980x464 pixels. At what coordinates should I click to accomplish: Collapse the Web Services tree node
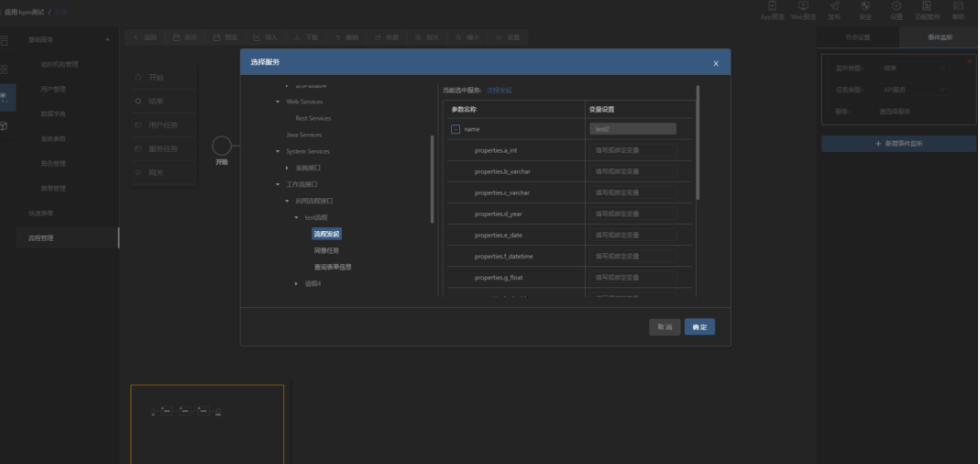[x=278, y=102]
